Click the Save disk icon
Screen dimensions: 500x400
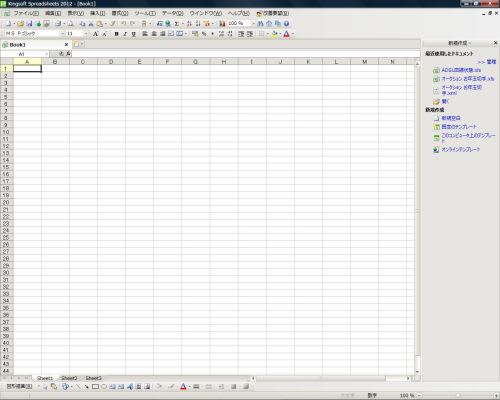(29, 24)
